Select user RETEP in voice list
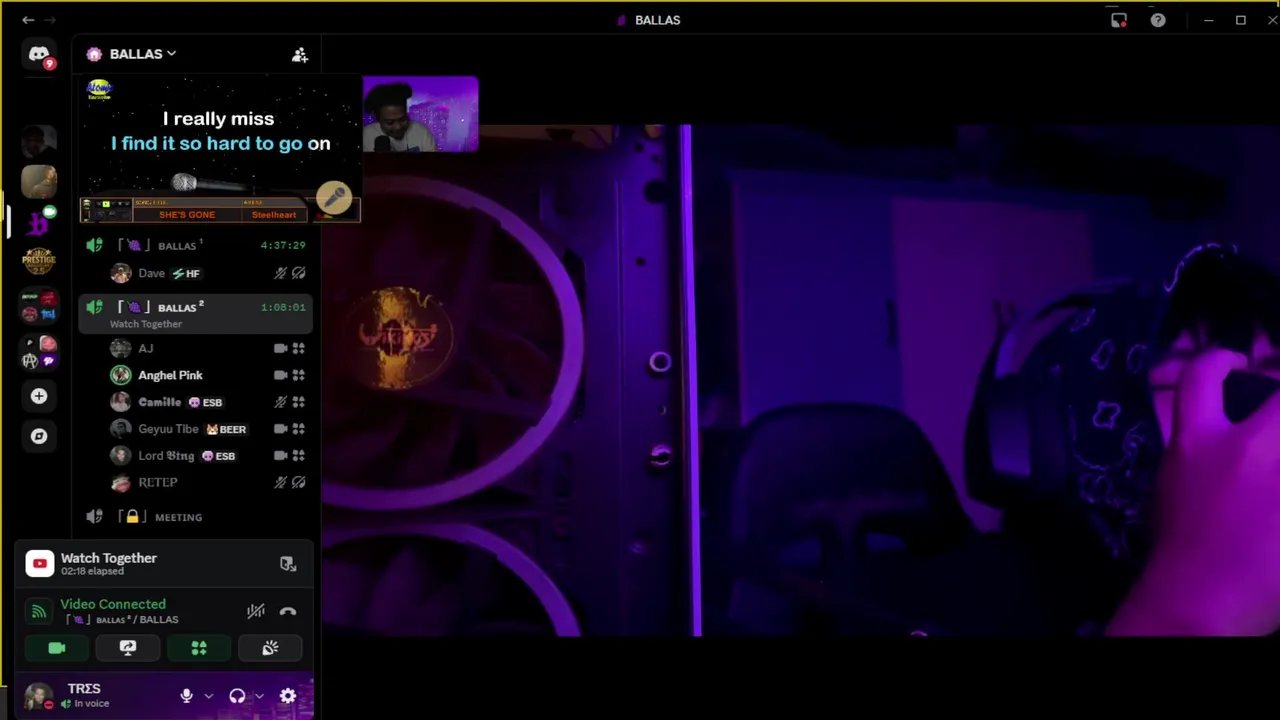Screen dimensions: 1280x720 click(208, 483)
